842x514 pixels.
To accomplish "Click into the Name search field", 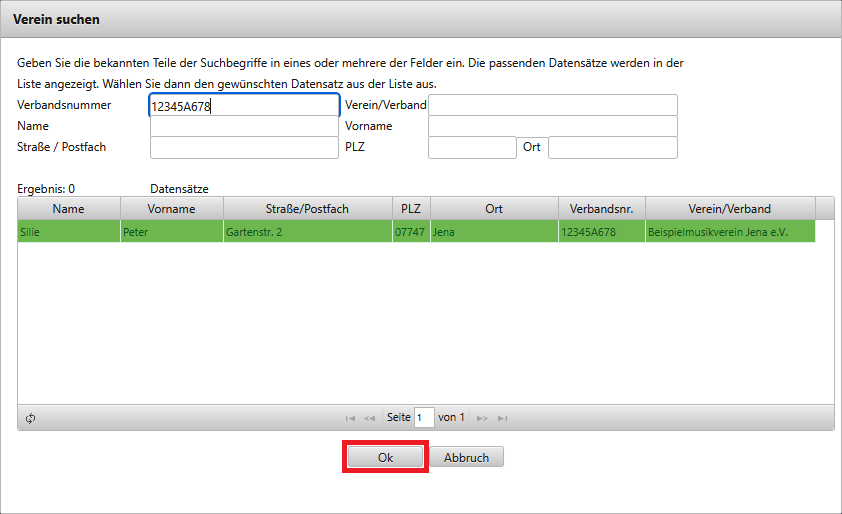I will point(244,127).
